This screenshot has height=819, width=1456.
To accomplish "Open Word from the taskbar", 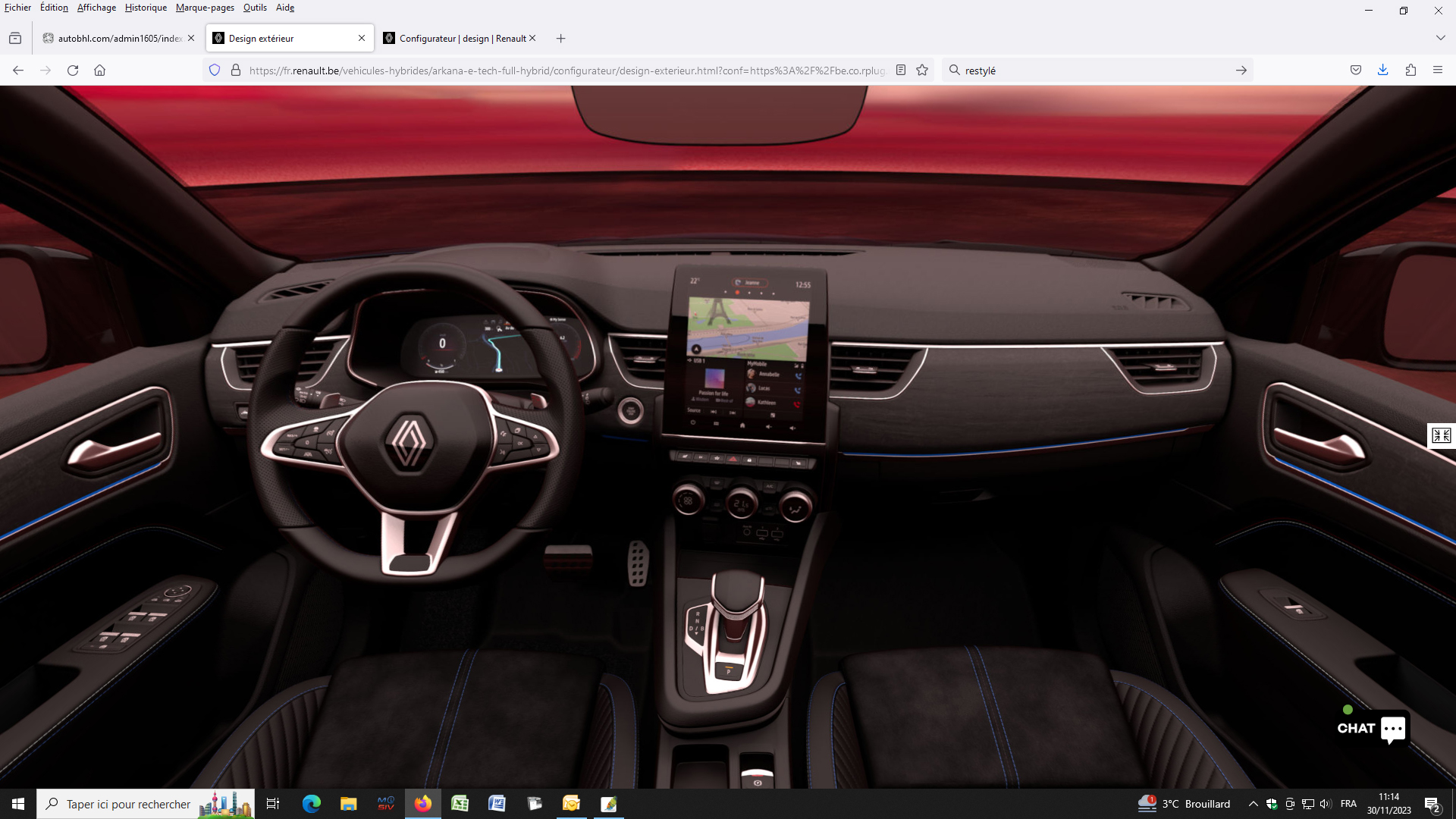I will point(497,804).
